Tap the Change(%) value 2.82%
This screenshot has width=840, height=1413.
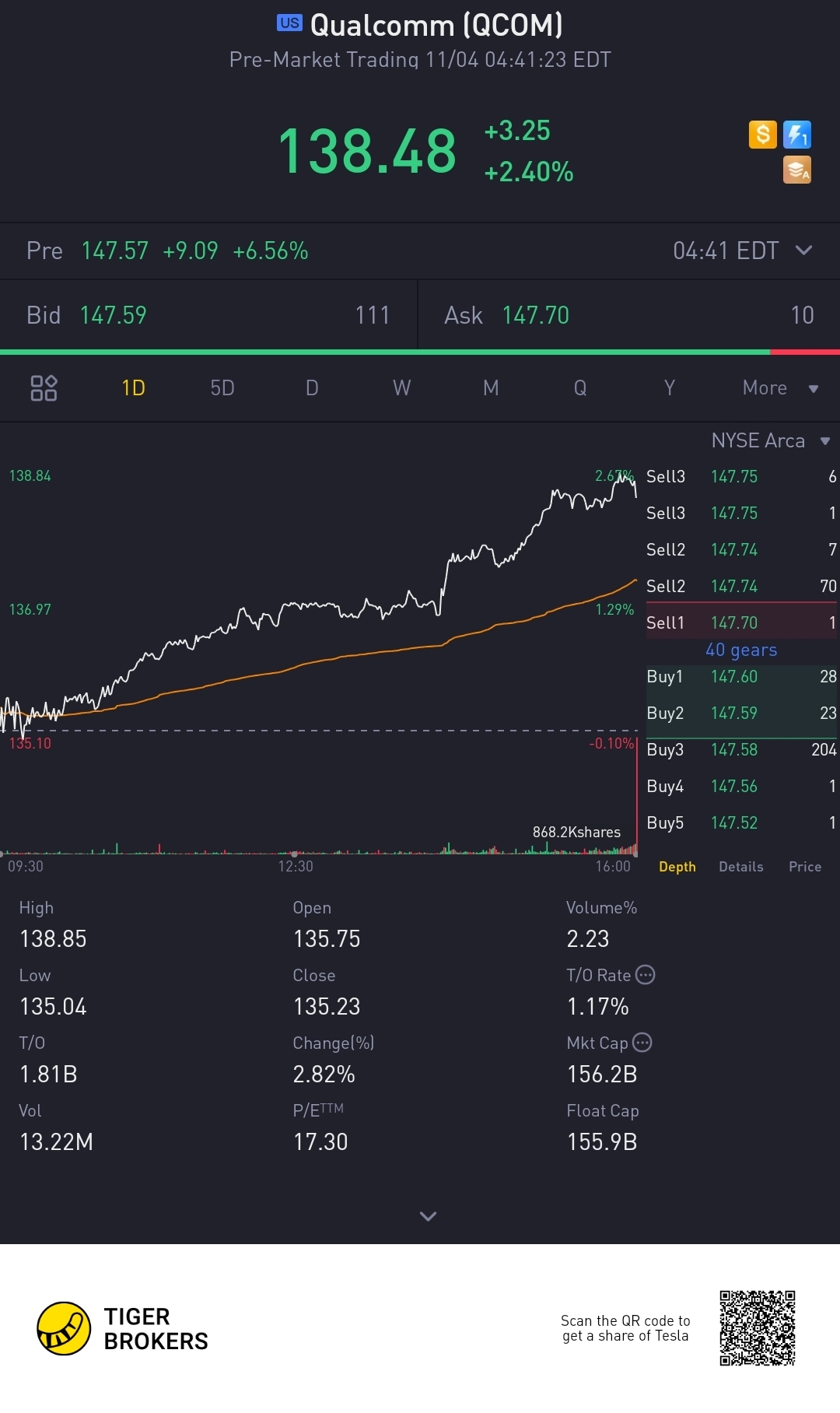pos(324,1074)
